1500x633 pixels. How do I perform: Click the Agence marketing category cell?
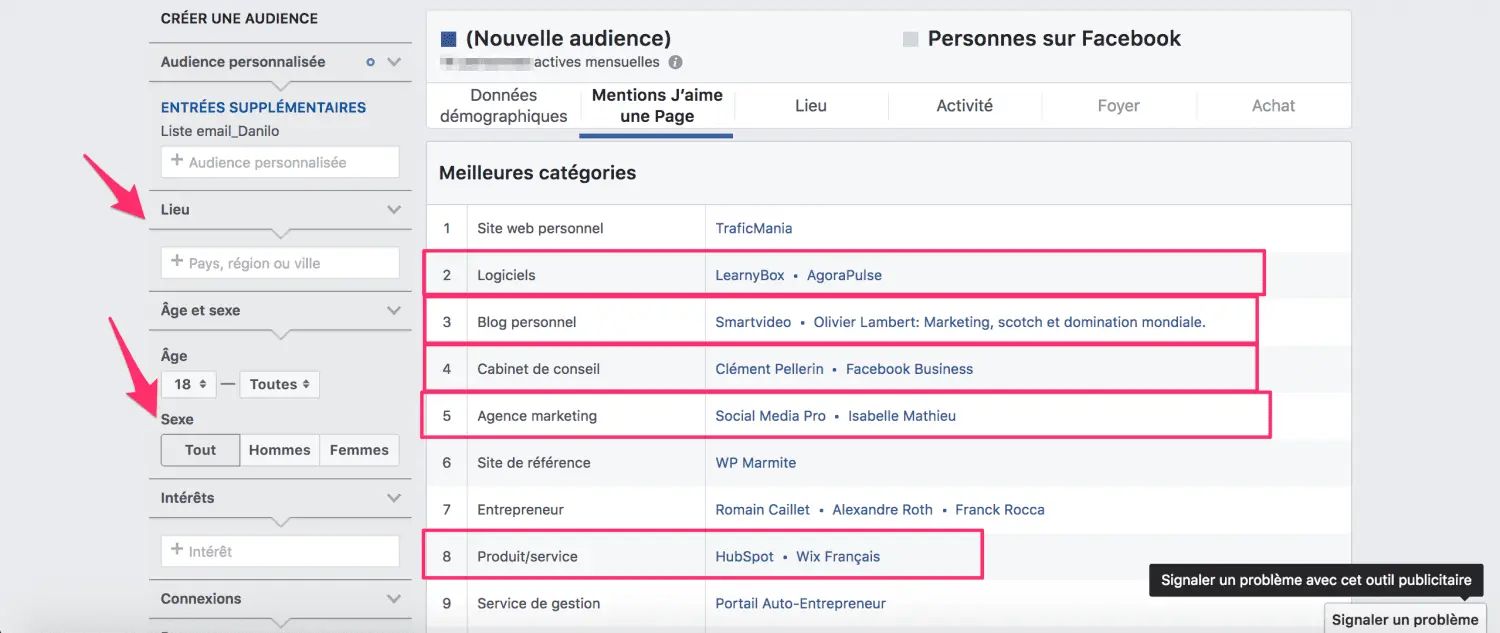click(x=586, y=416)
